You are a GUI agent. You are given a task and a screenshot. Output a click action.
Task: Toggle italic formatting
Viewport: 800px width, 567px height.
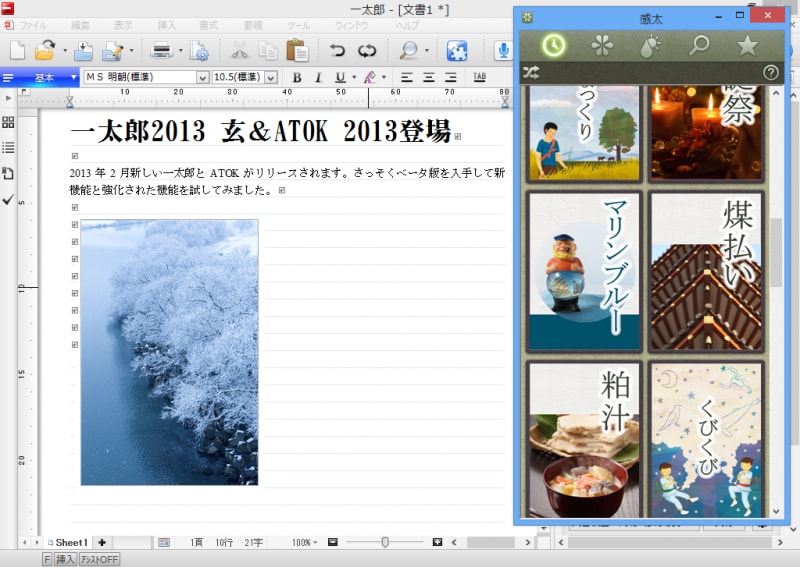pos(318,77)
